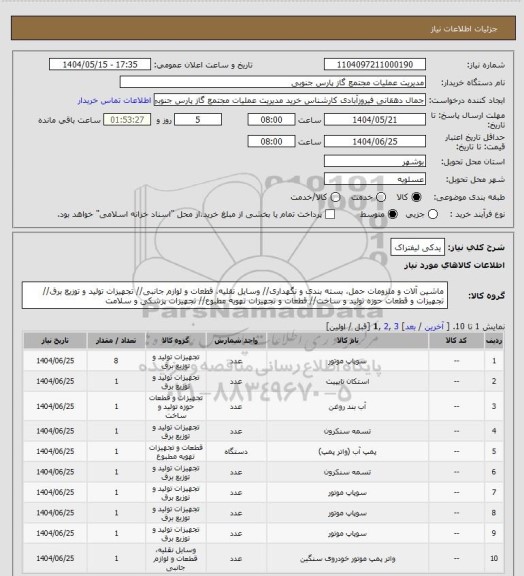This screenshot has height=576, width=524.
Task: Click استکان تایپیت in row 2
Action: (347, 382)
